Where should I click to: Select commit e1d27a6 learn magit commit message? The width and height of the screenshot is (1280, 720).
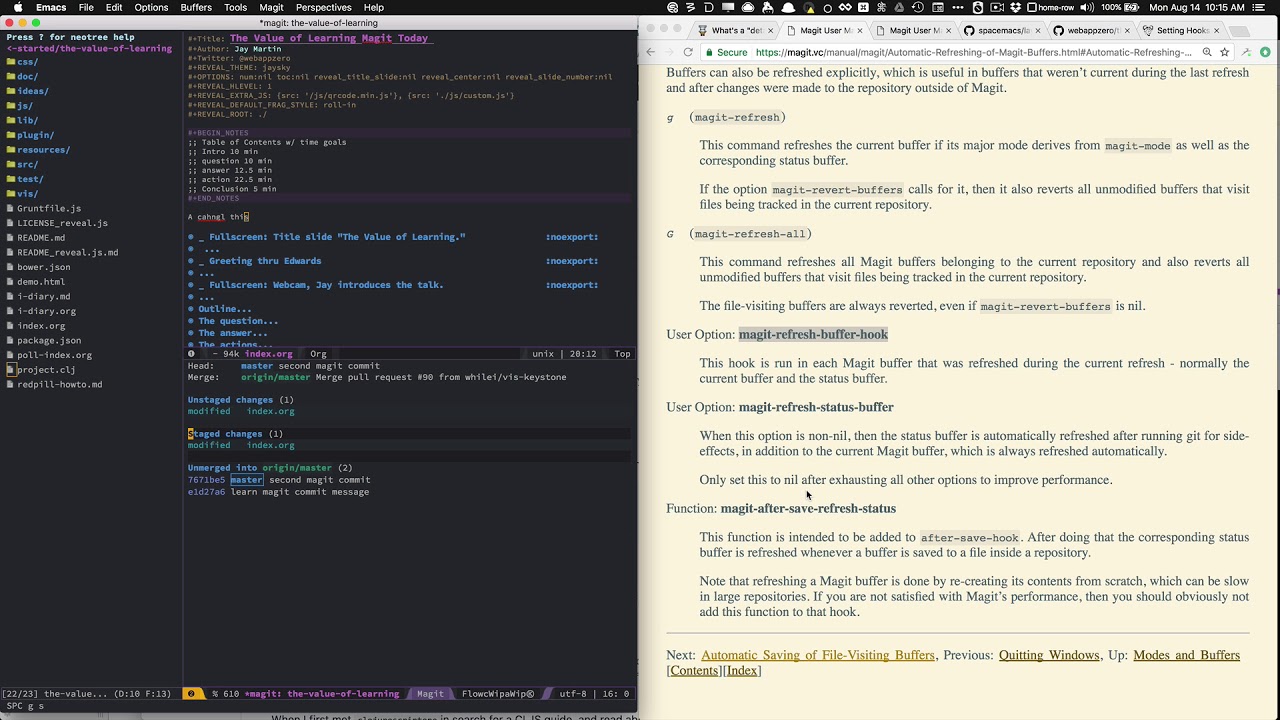click(278, 492)
